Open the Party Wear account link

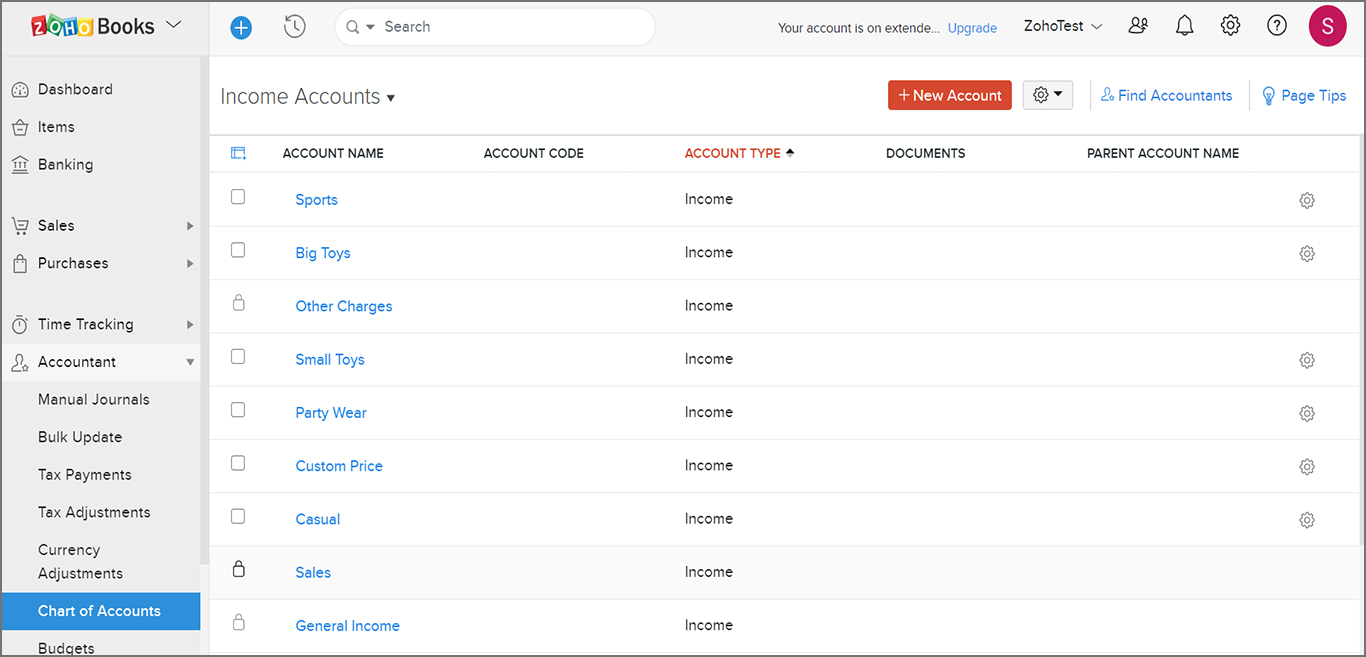331,413
